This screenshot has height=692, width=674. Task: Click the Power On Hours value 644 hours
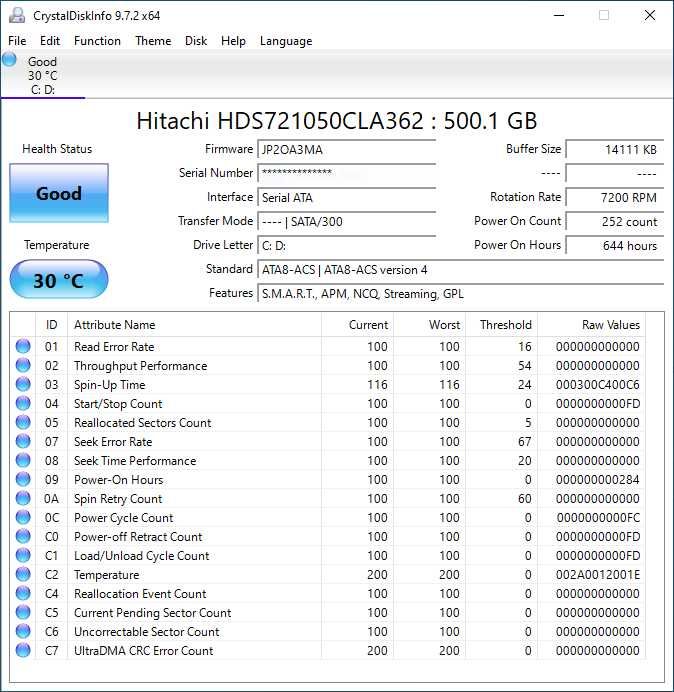tap(615, 245)
